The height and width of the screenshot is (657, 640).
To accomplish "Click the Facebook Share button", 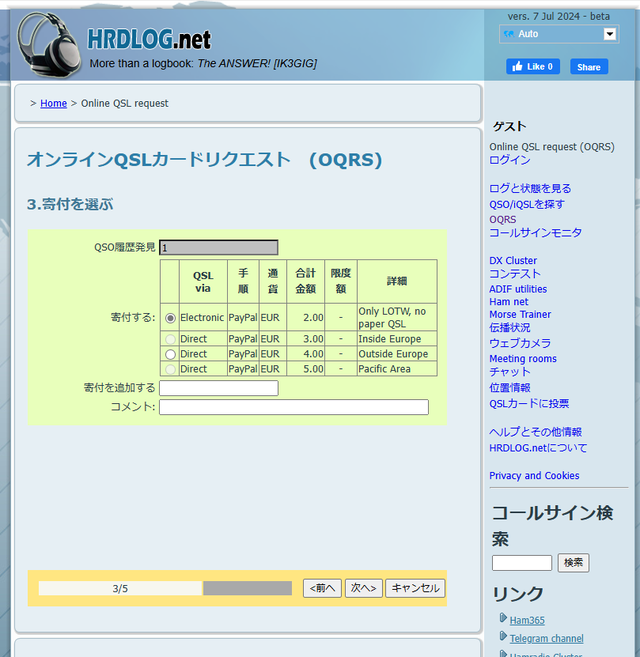I will 589,67.
